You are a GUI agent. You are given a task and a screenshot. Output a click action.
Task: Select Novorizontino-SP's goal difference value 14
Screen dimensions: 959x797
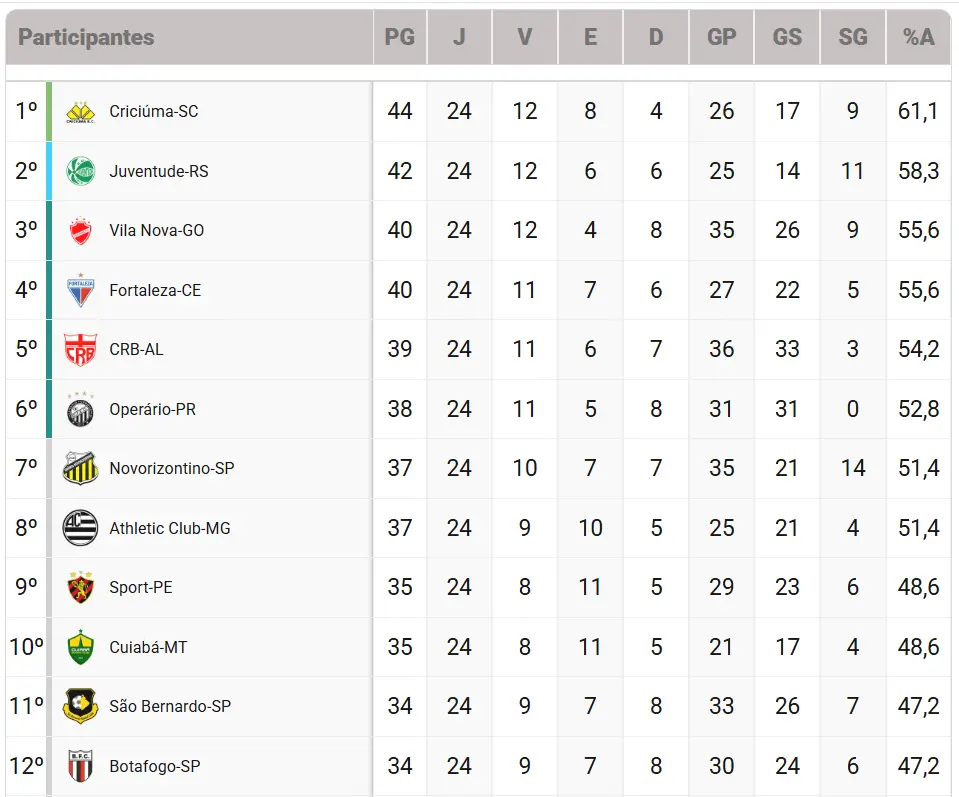tap(853, 469)
